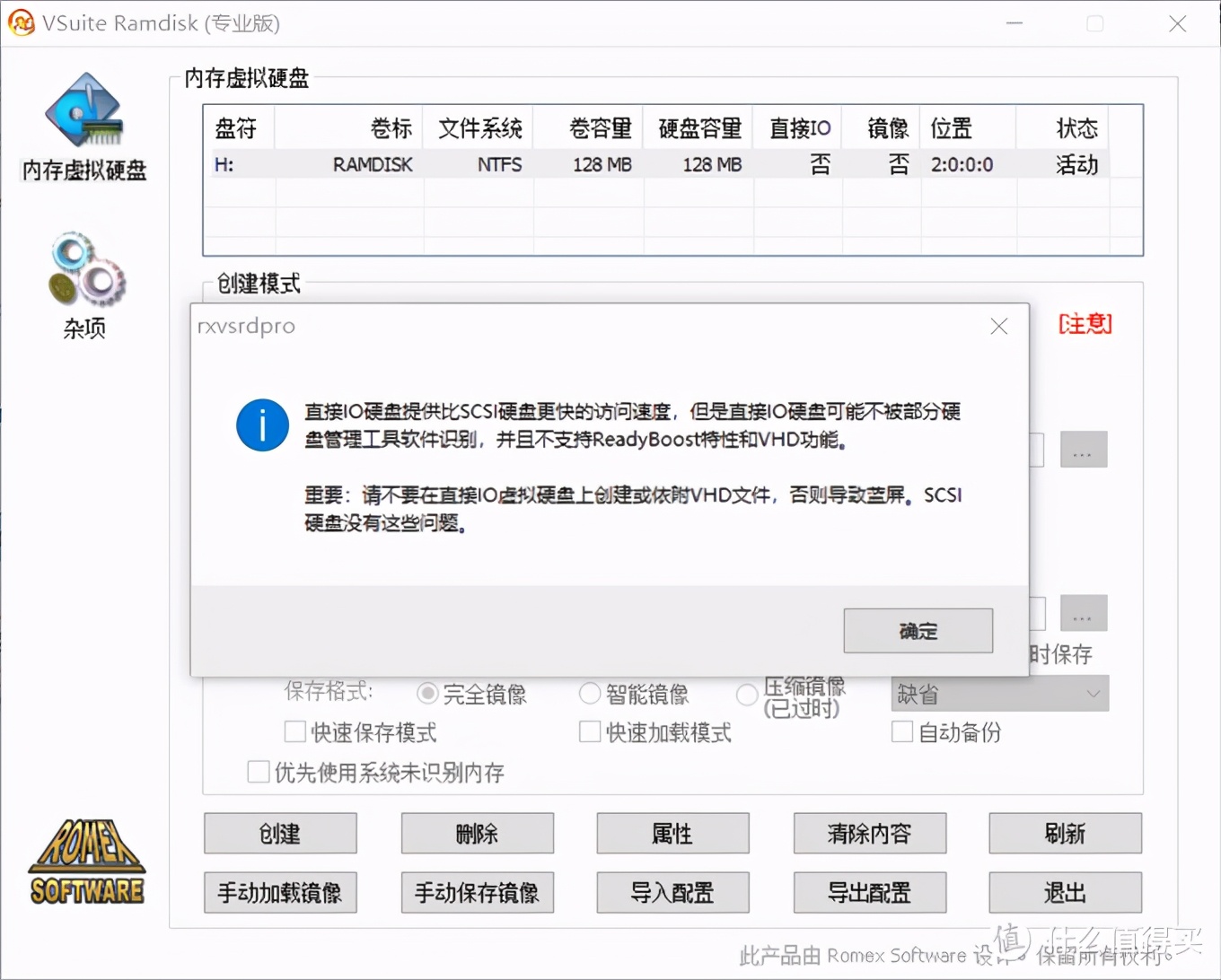1221x980 pixels.
Task: Enable the 快速加载模式 checkbox
Action: click(x=589, y=732)
